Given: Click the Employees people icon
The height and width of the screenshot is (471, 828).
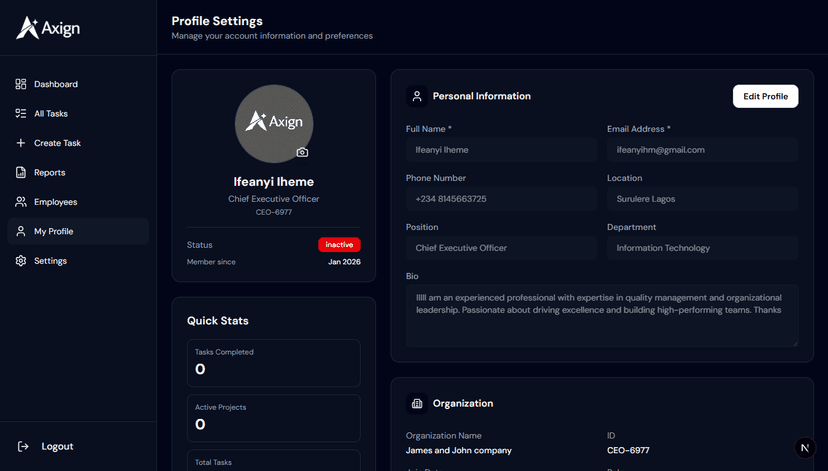Looking at the screenshot, I should click(21, 202).
